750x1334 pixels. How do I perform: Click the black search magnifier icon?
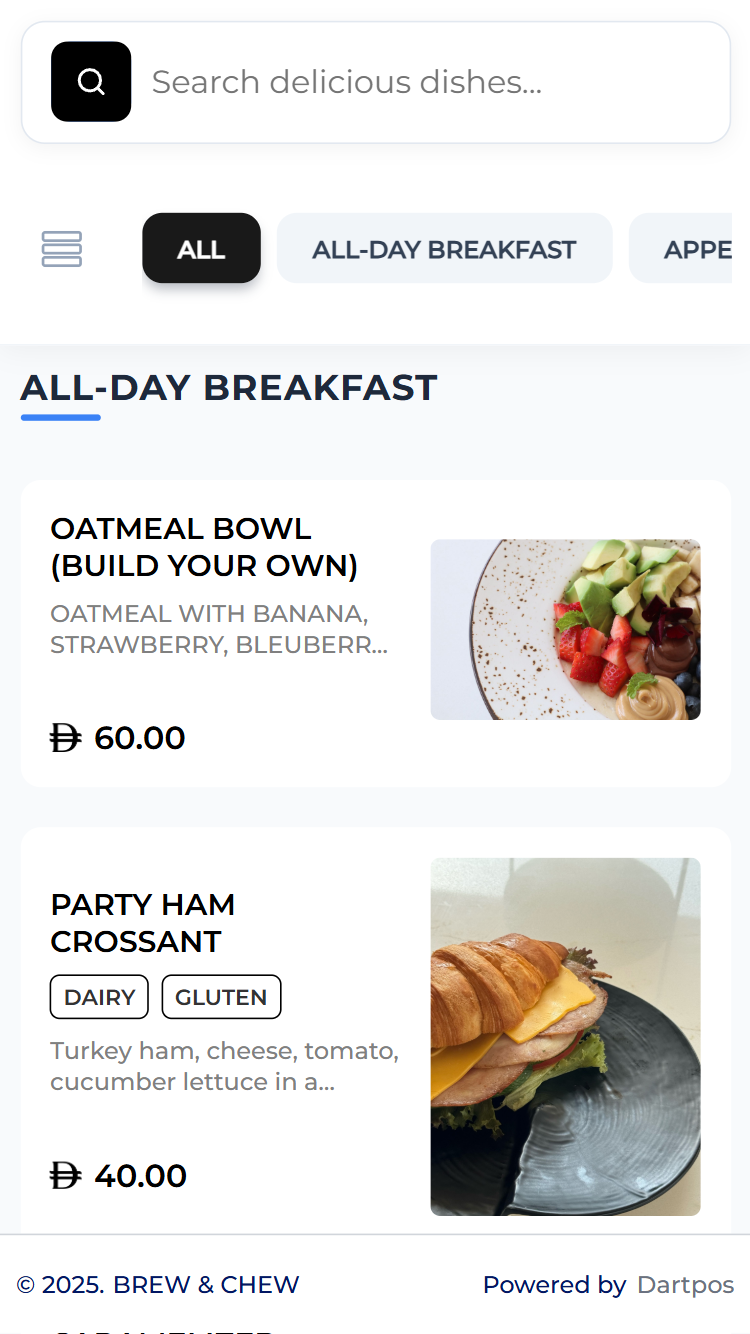(91, 82)
